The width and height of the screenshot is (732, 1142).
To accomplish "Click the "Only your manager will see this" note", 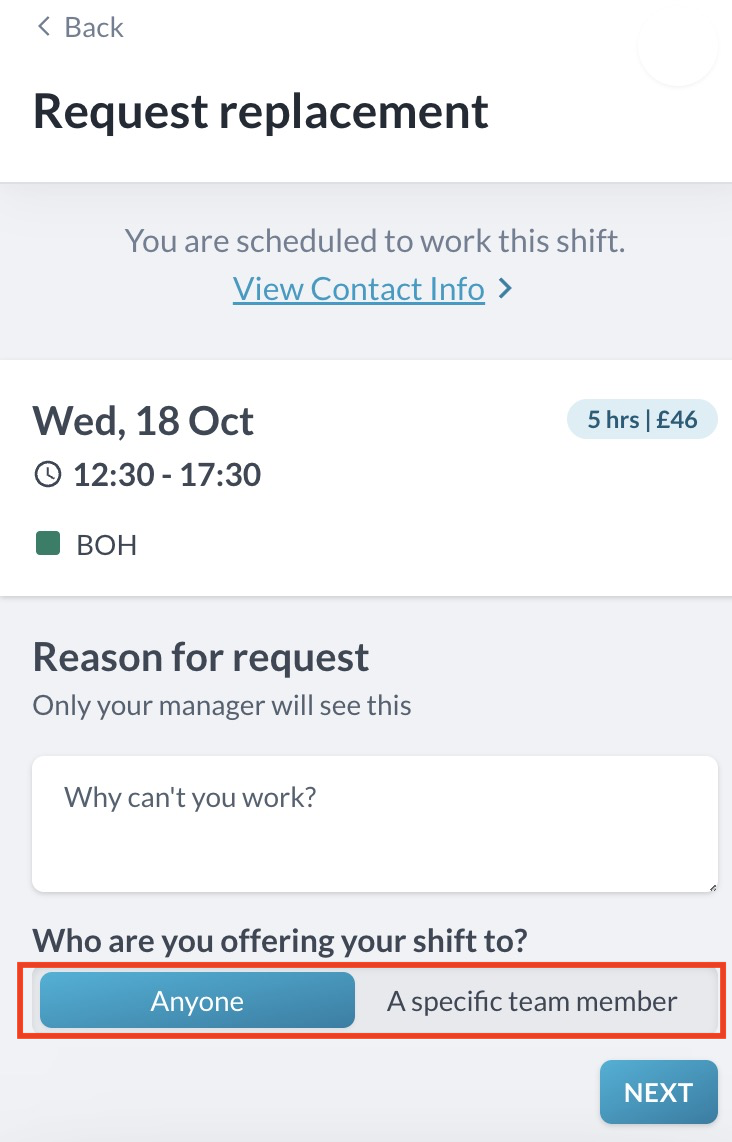I will [x=221, y=705].
